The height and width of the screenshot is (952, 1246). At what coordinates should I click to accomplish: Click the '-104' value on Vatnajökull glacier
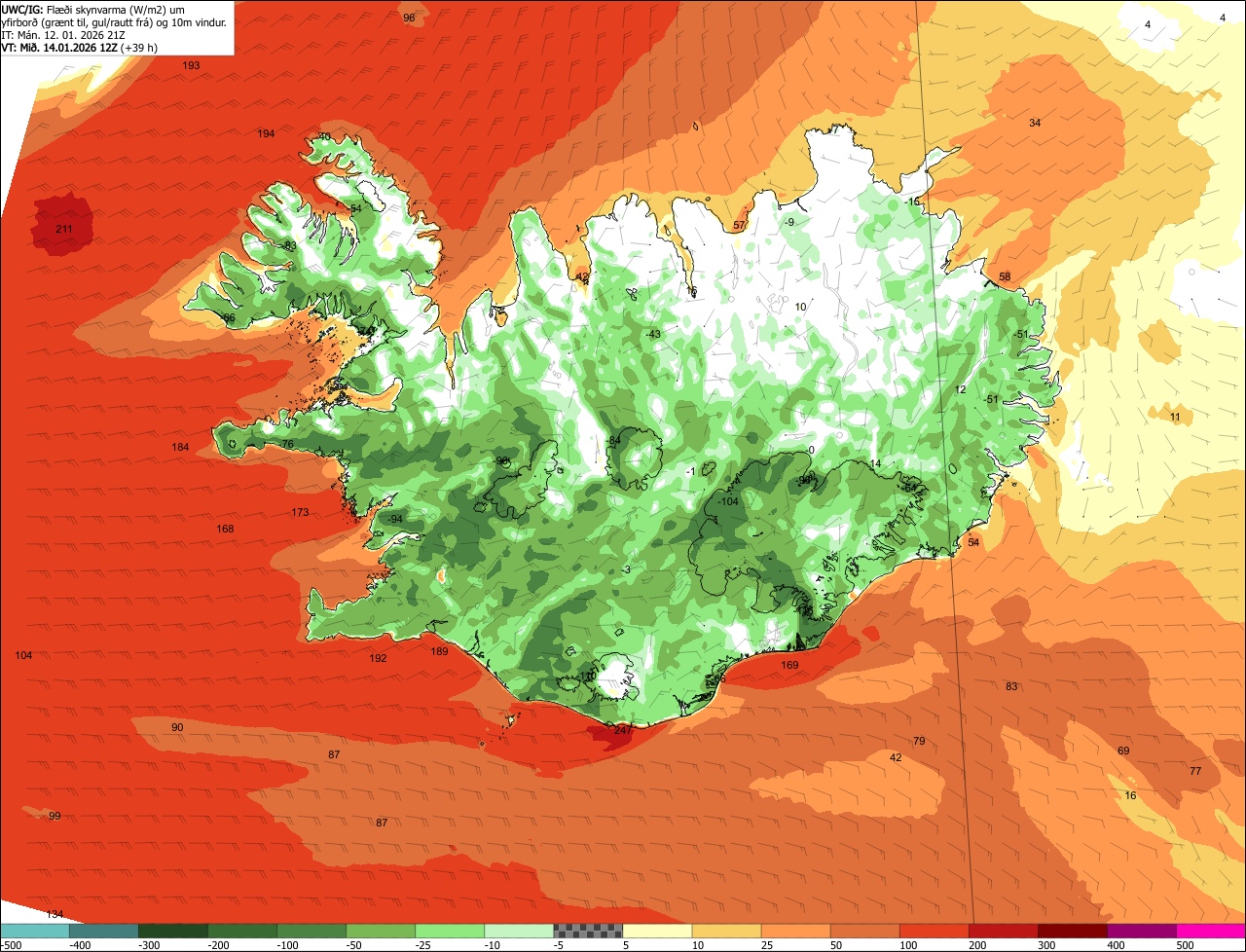click(727, 500)
